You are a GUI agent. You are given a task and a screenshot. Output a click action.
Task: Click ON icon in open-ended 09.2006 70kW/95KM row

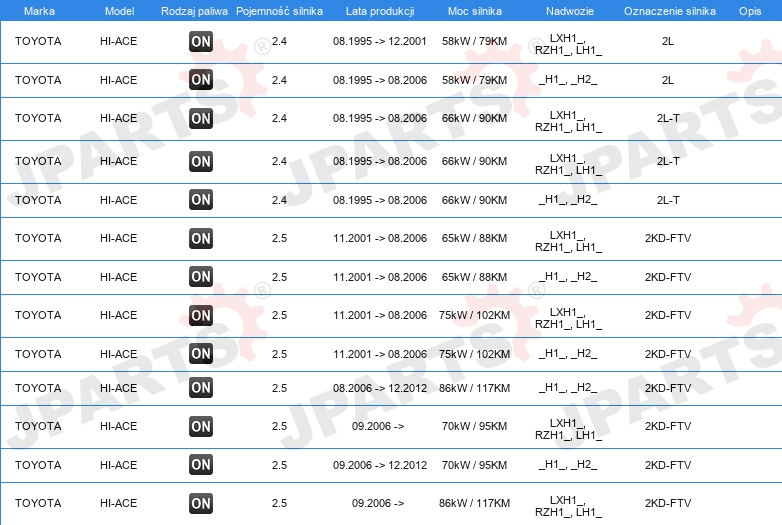[x=201, y=426]
